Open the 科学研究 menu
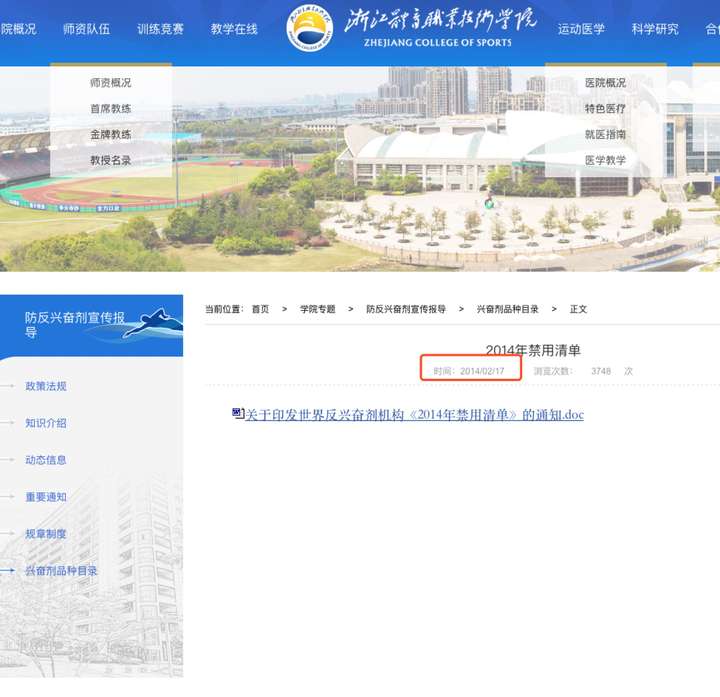 (x=655, y=29)
